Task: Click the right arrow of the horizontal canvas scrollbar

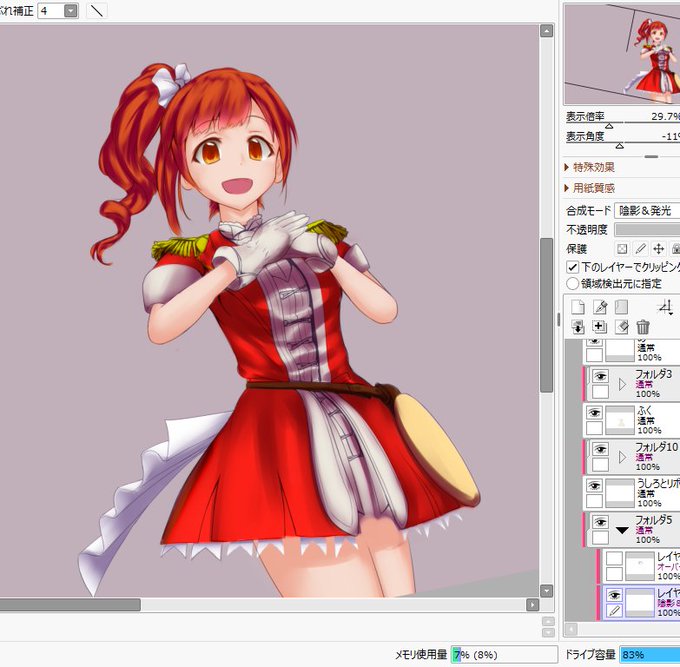Action: [x=532, y=605]
